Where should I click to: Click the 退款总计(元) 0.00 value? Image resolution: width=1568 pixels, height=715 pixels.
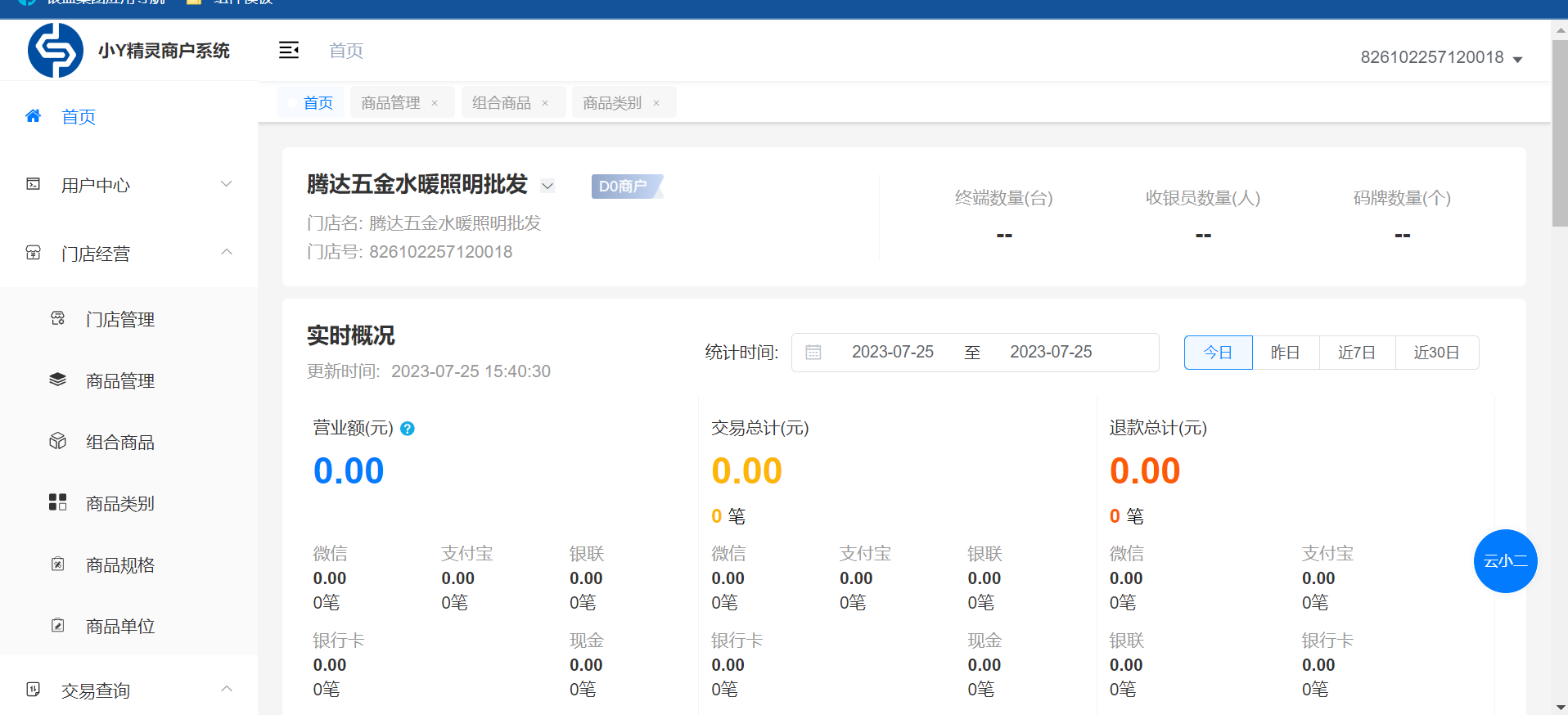(1145, 471)
